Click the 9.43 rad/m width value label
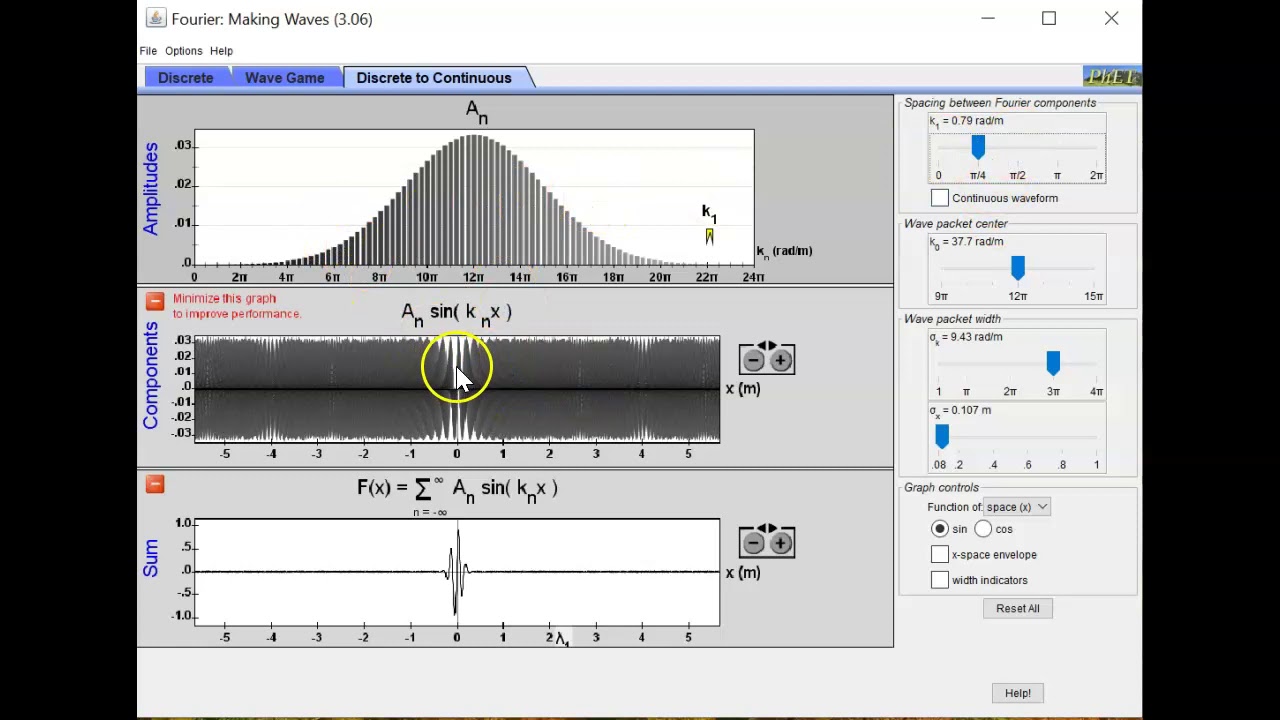Screen dimensions: 1280x720 pyautogui.click(x=966, y=337)
